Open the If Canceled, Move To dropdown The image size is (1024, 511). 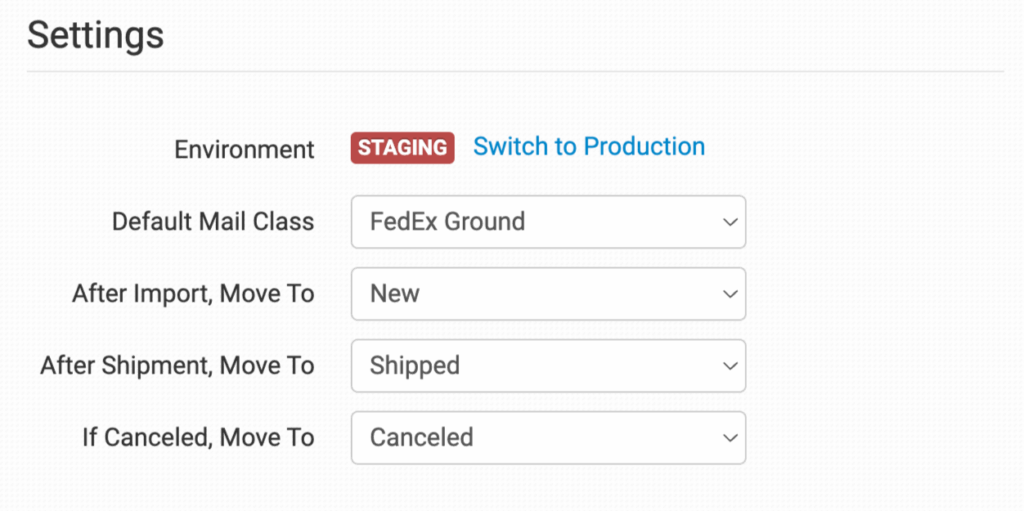pos(547,438)
